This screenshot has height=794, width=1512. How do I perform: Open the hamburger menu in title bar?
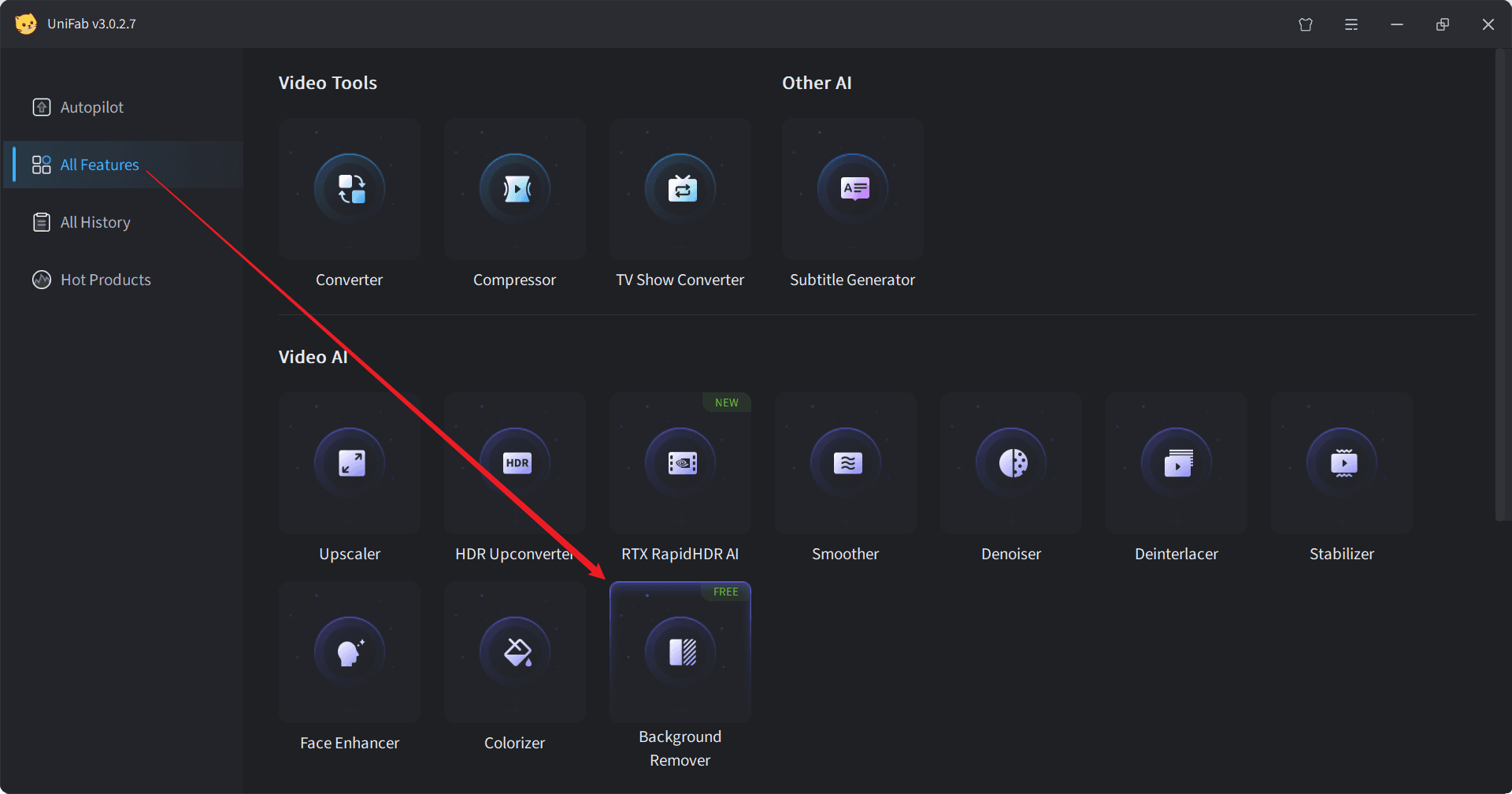1351,24
